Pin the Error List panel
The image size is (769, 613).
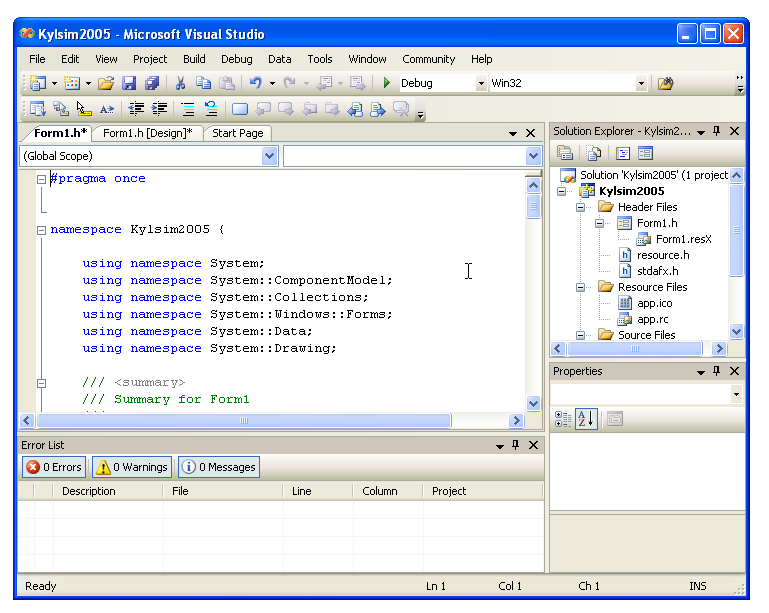[515, 445]
